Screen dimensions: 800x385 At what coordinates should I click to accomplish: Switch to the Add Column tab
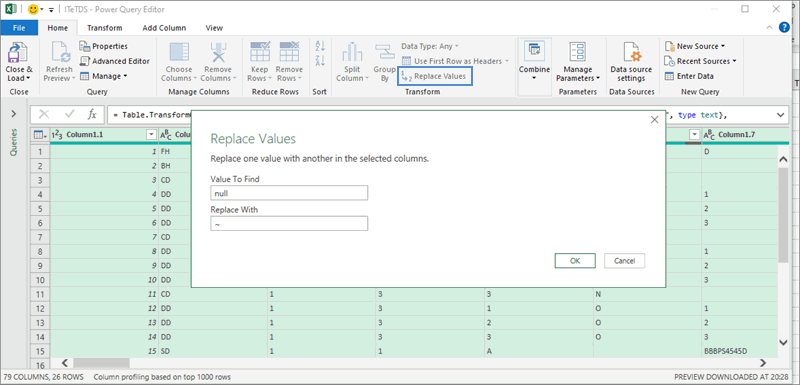(164, 28)
